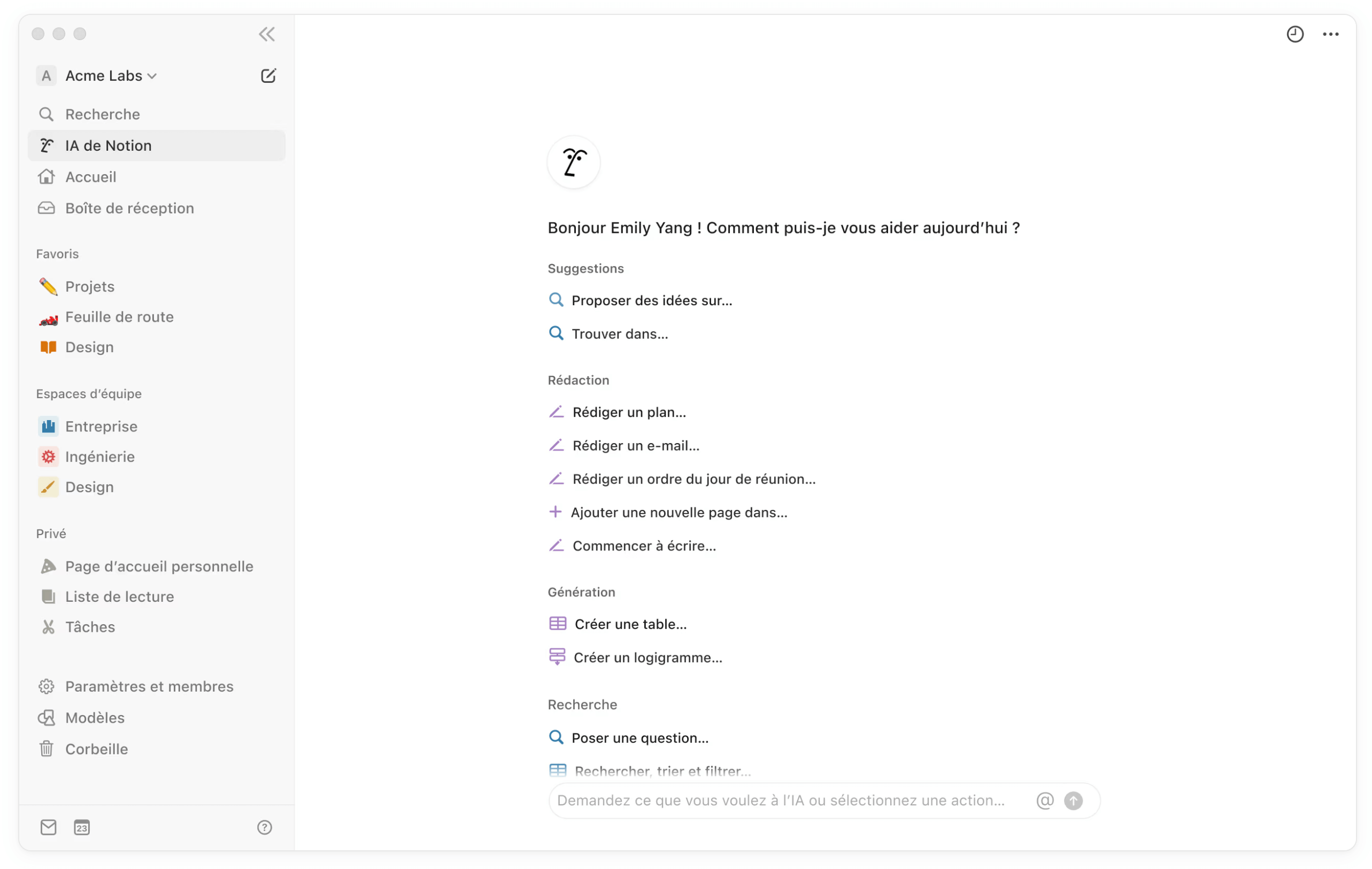Submit the prompt with the send arrow
1372x869 pixels.
(1075, 800)
